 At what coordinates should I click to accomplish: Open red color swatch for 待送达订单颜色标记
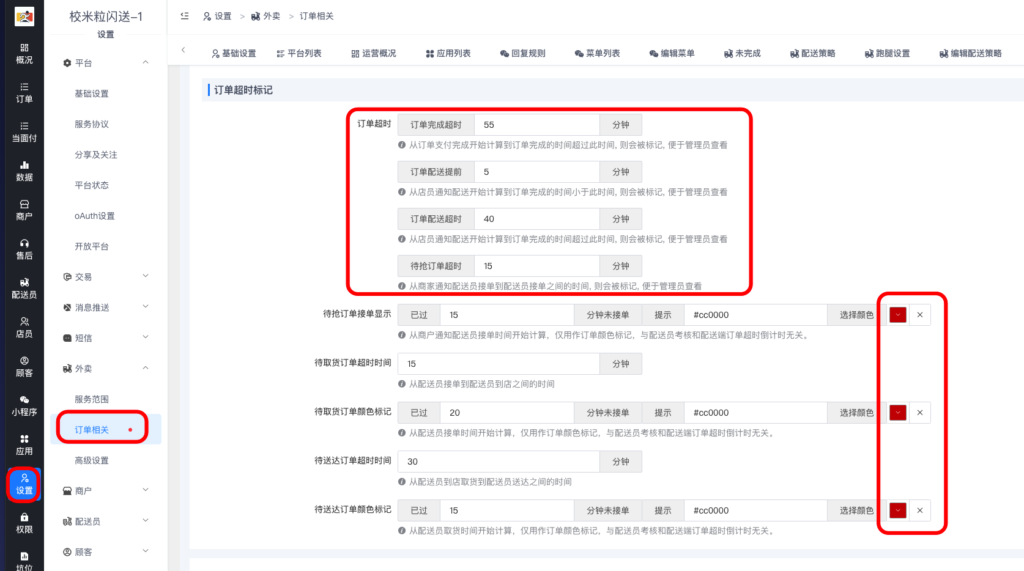(x=898, y=511)
